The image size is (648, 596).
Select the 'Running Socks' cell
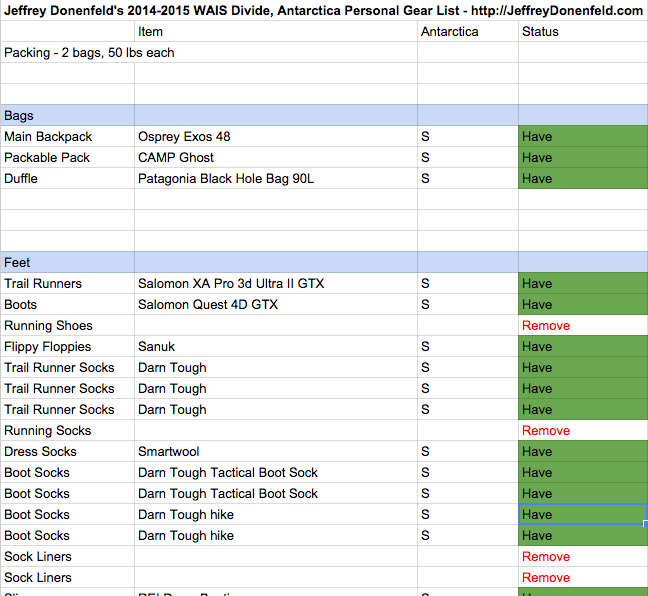[67, 431]
